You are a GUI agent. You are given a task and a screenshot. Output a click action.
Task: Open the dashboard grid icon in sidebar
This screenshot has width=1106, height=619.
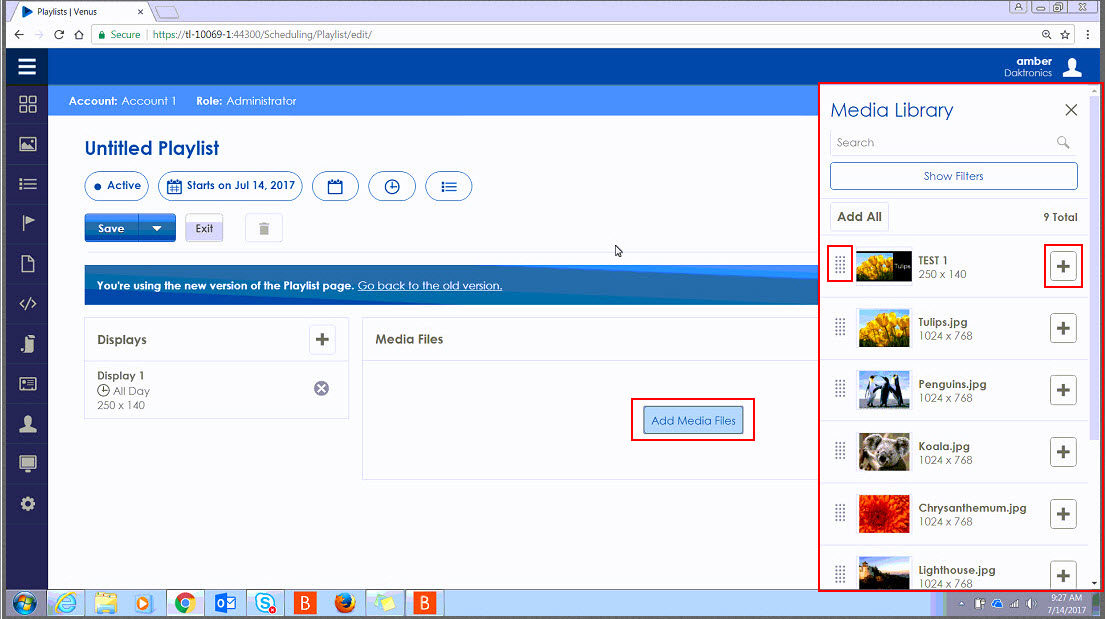27,103
